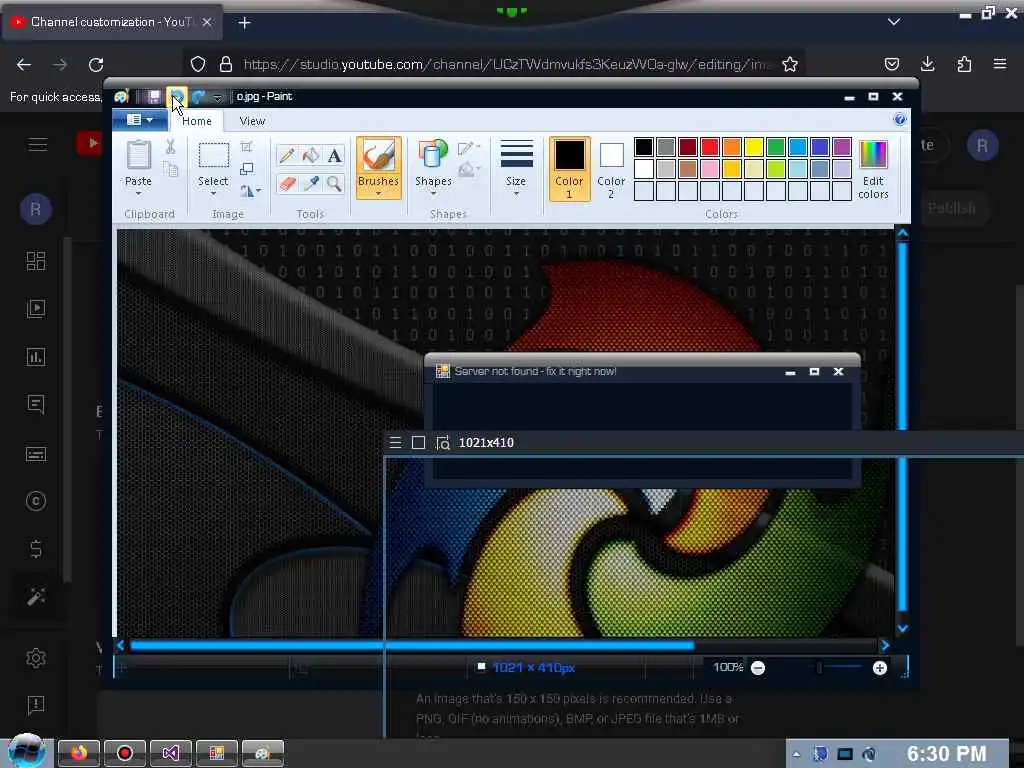Go back in Firefox
This screenshot has height=768, width=1024.
(x=24, y=65)
